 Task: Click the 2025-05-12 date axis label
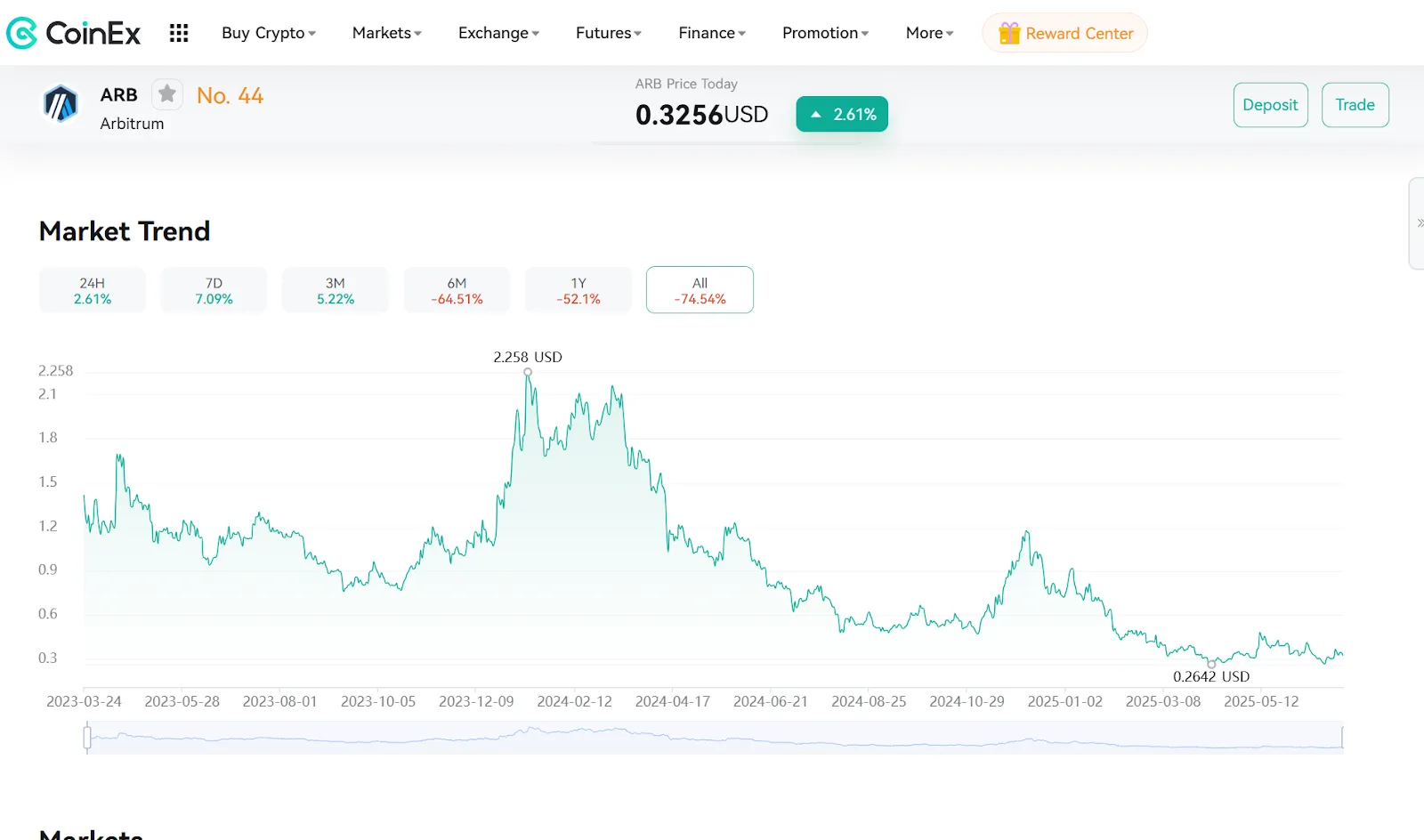point(1261,701)
